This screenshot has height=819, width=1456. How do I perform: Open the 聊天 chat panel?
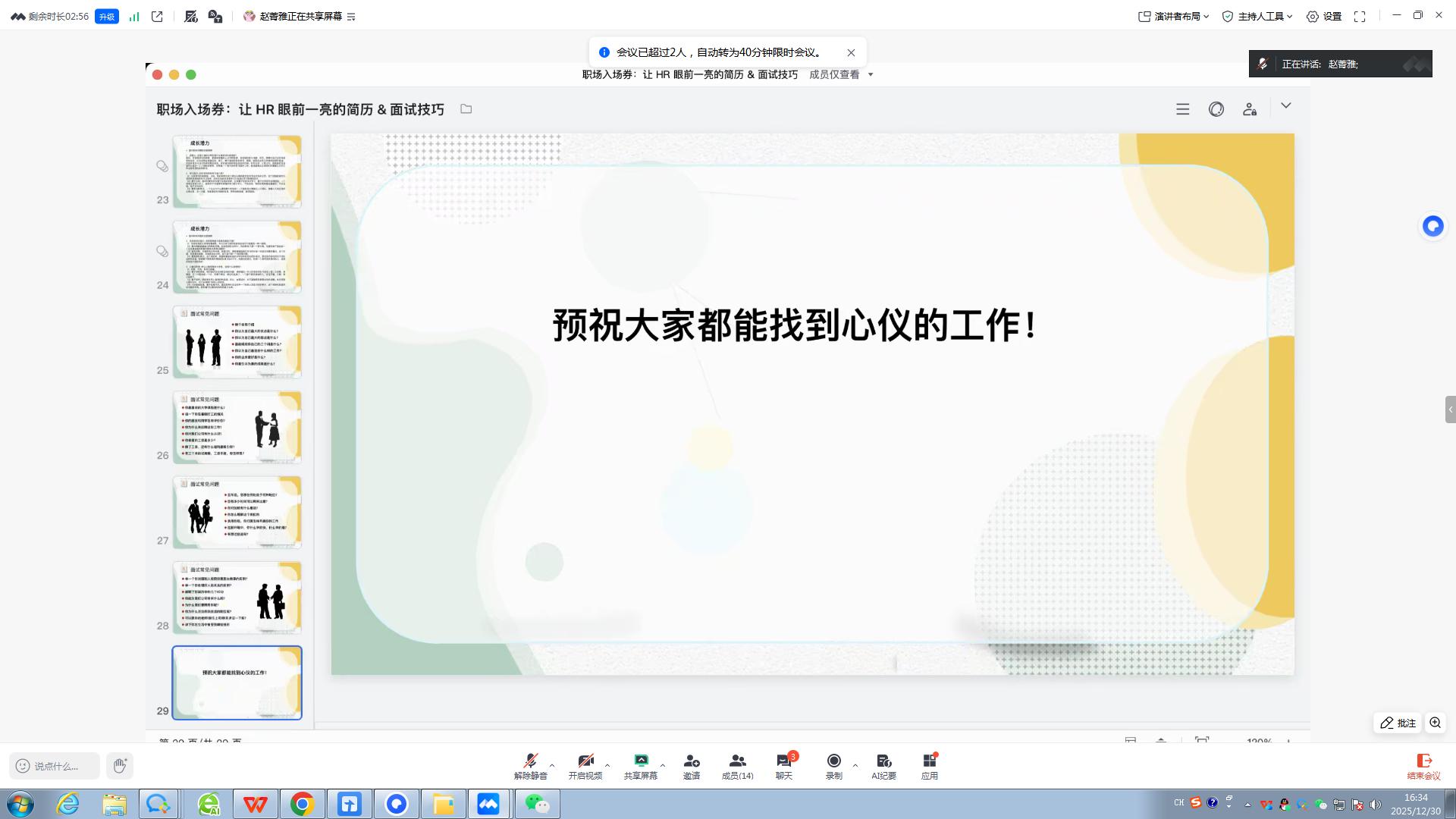tap(783, 761)
